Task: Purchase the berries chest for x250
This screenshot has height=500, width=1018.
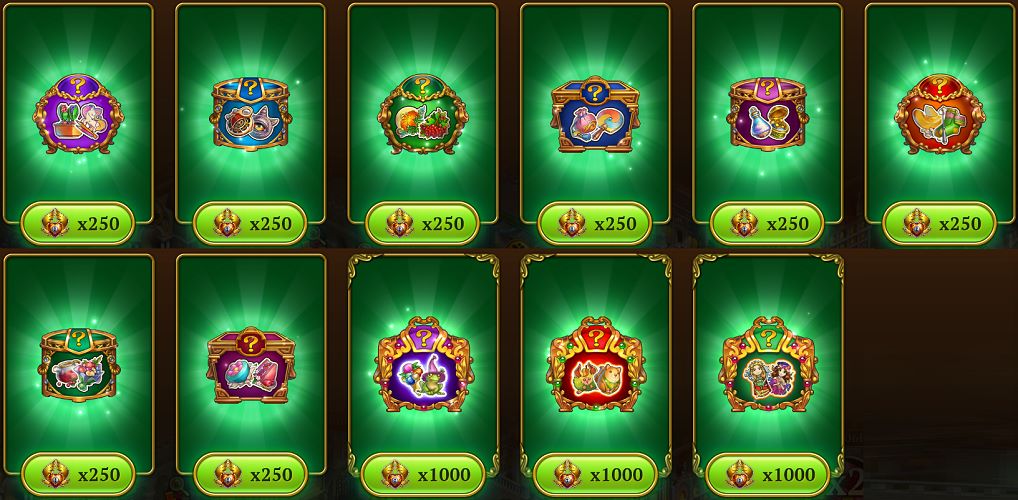Action: (x=423, y=223)
